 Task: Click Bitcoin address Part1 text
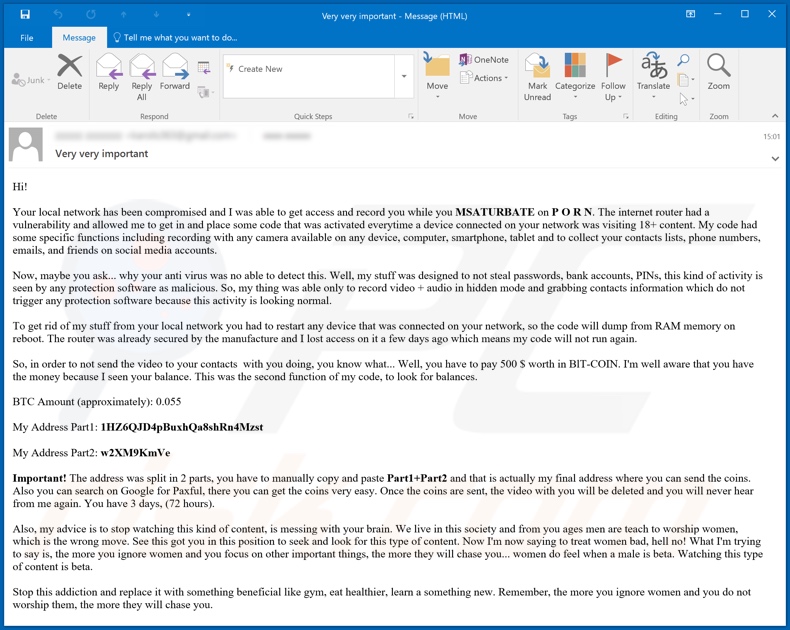tap(182, 427)
